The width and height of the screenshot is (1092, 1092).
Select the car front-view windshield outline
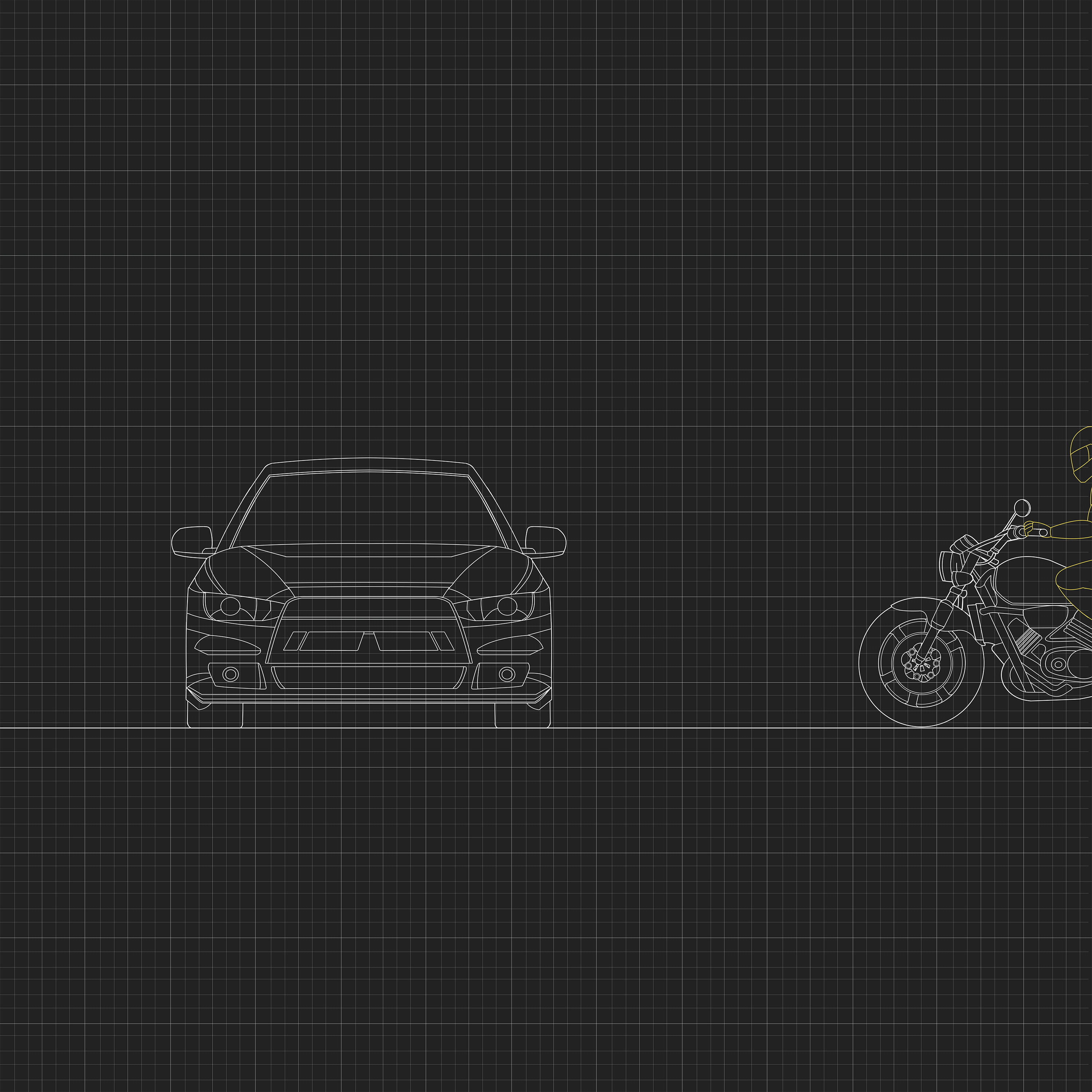(368, 509)
